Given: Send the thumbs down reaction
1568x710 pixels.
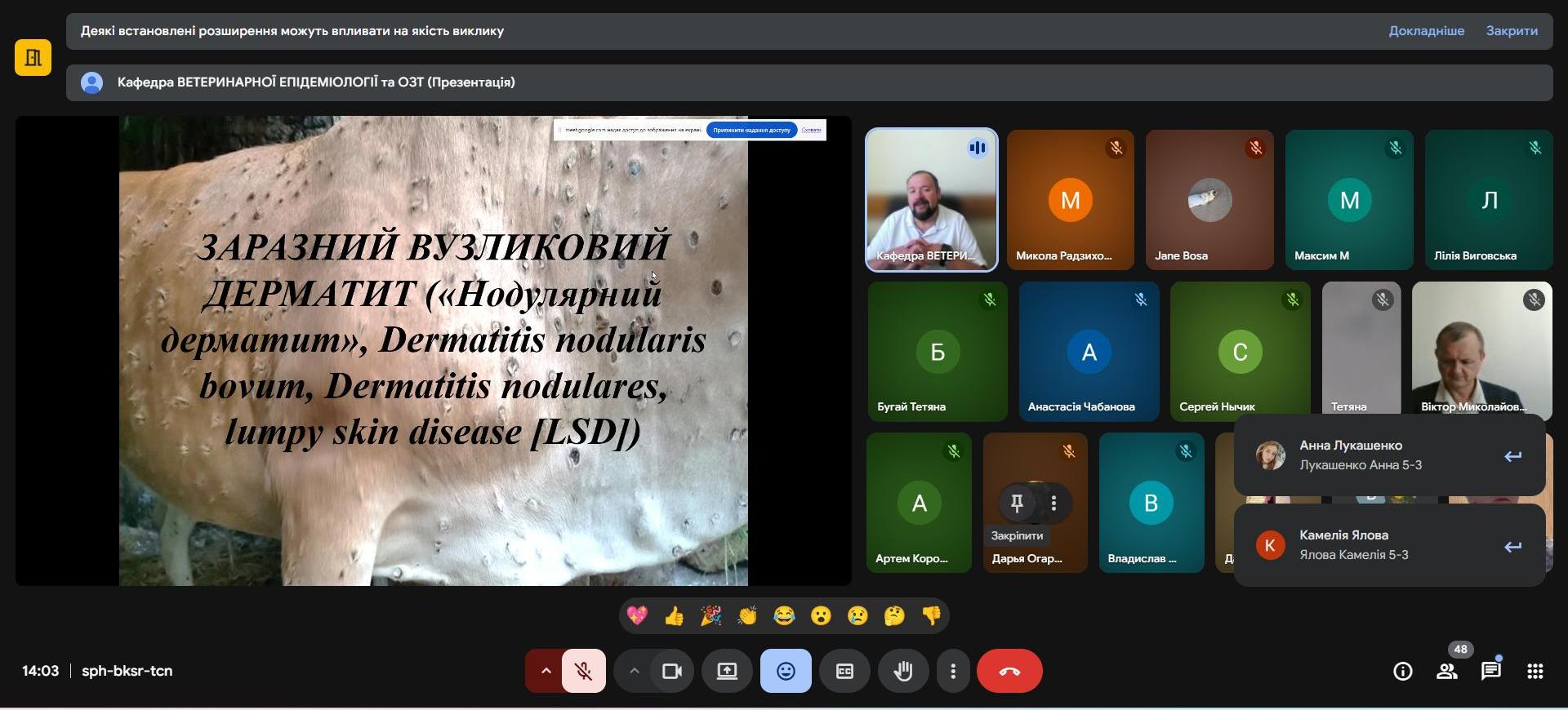Looking at the screenshot, I should [x=931, y=616].
